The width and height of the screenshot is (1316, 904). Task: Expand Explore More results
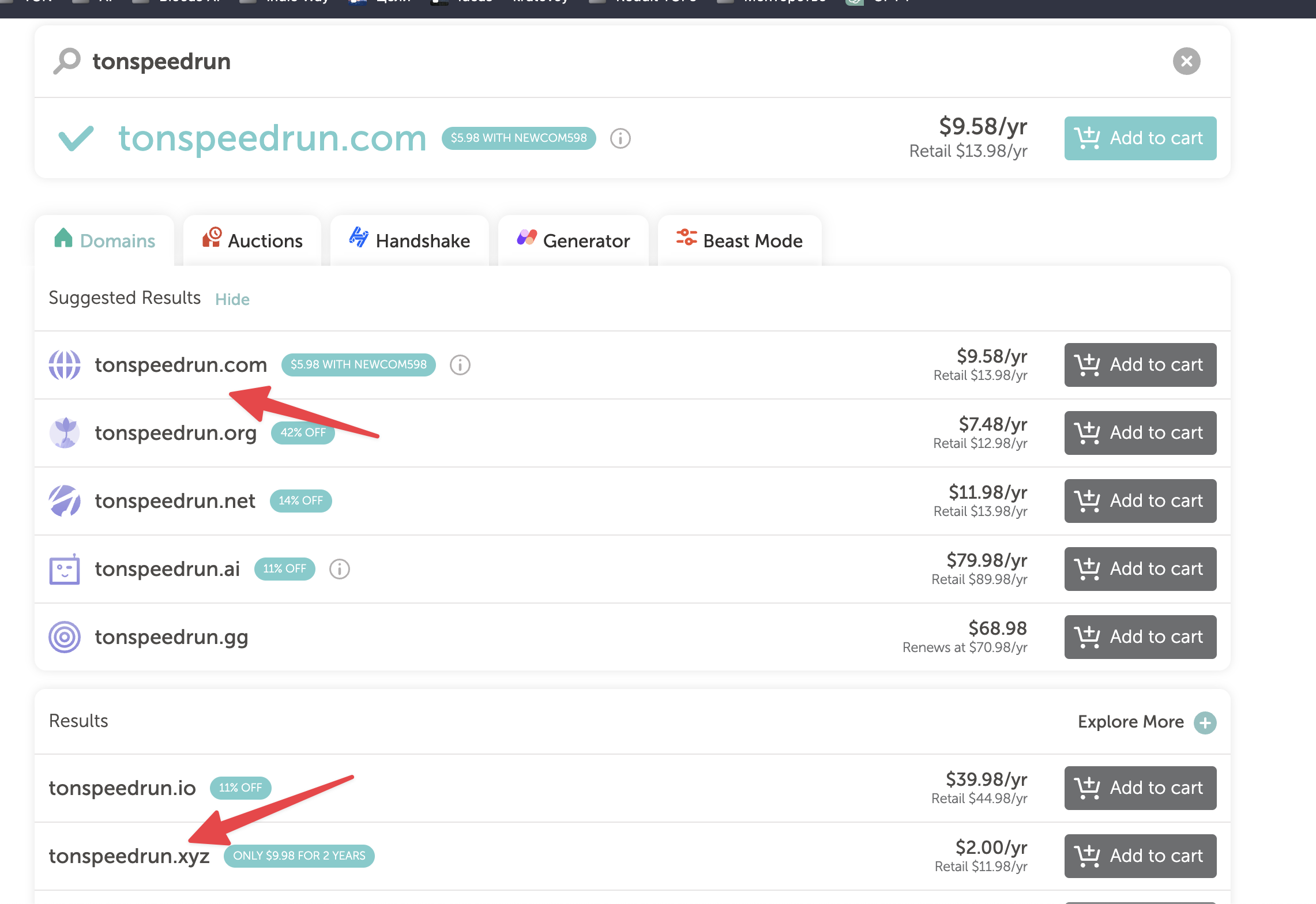1206,721
